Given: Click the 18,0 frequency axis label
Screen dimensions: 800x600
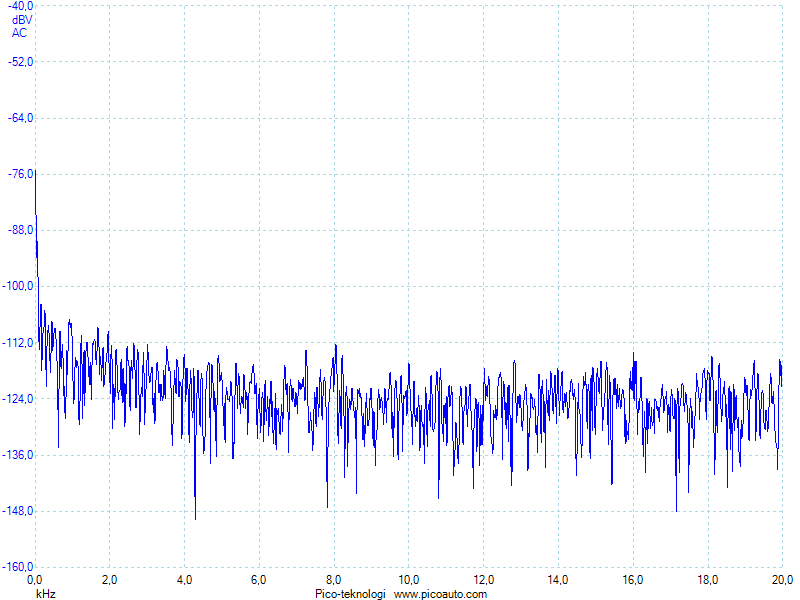Looking at the screenshot, I should tap(708, 580).
